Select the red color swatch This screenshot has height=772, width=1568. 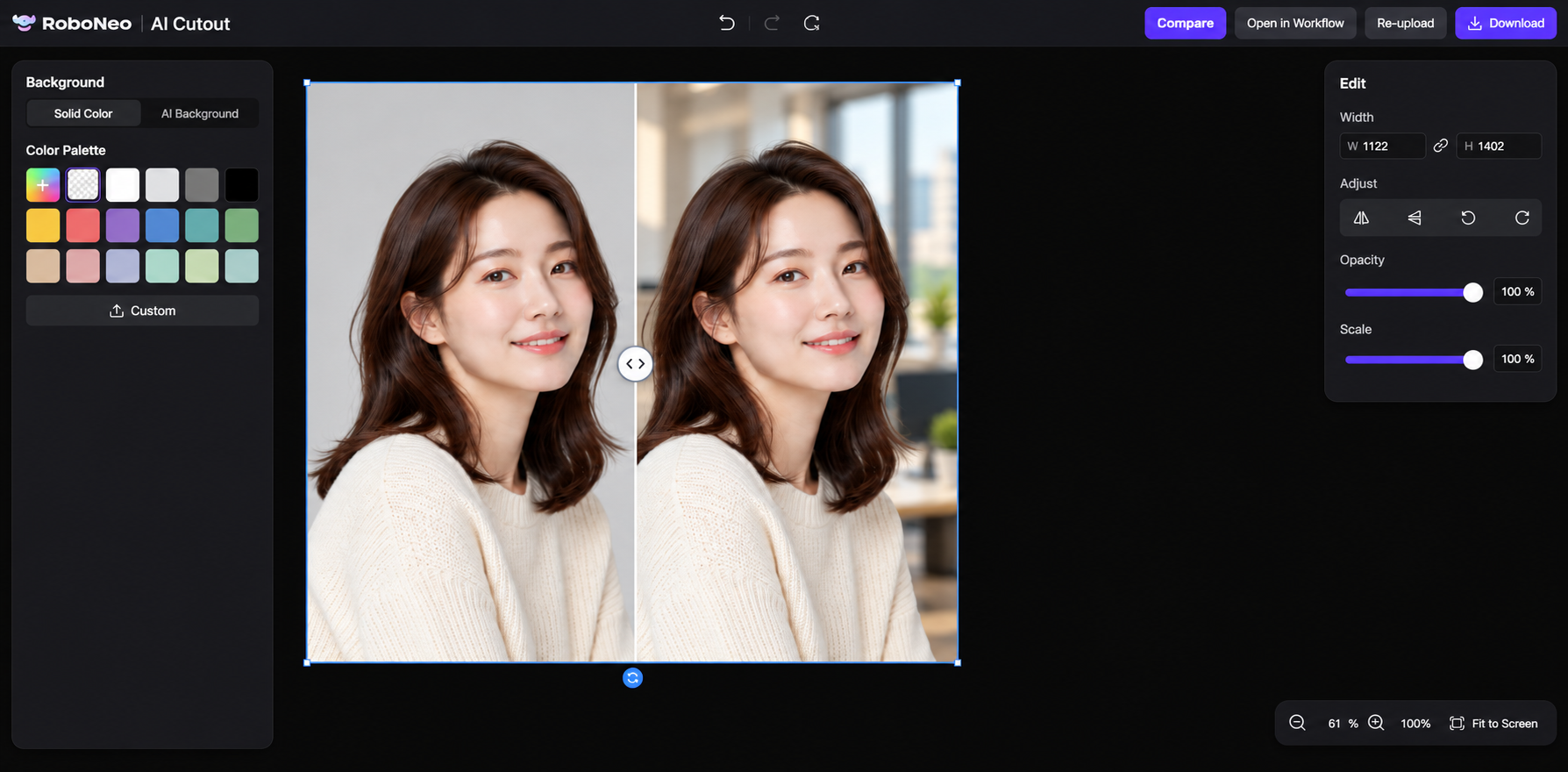click(83, 225)
